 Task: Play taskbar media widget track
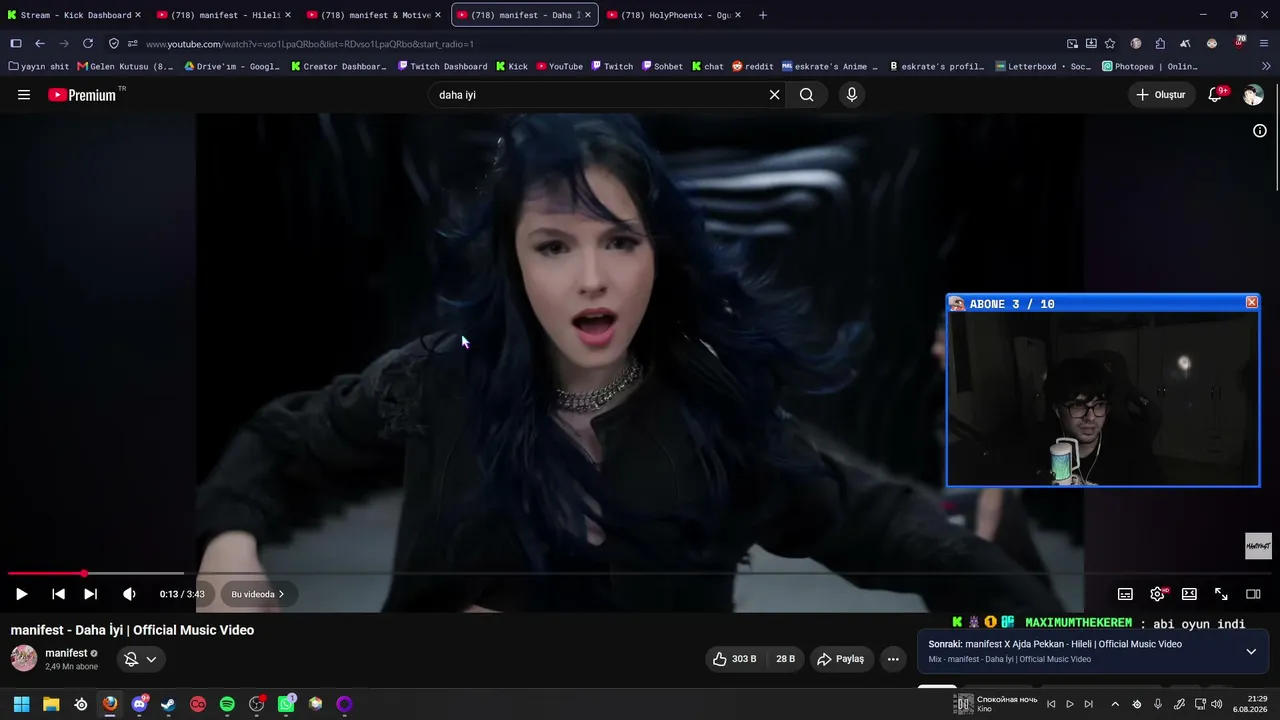tap(1070, 704)
